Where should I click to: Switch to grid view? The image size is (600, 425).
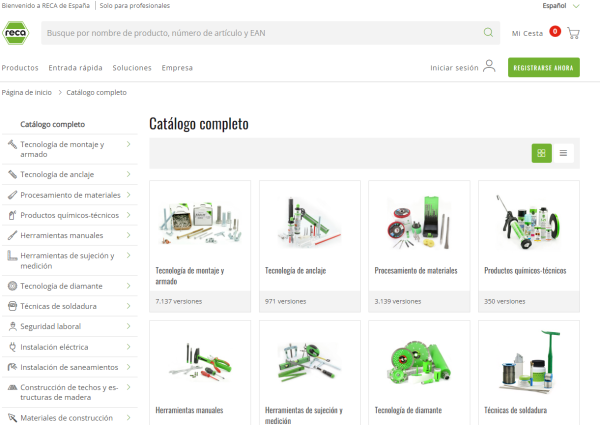pos(541,153)
